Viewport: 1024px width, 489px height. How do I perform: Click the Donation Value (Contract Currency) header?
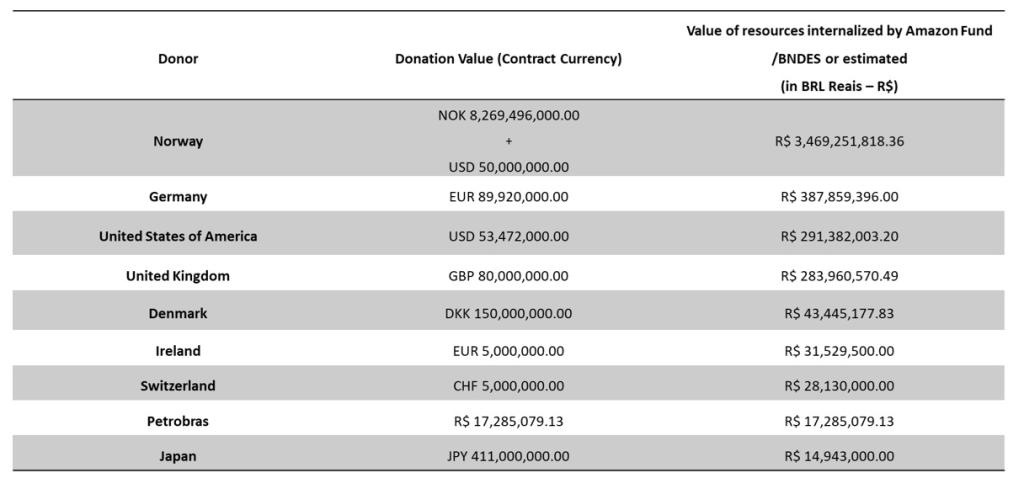point(508,59)
